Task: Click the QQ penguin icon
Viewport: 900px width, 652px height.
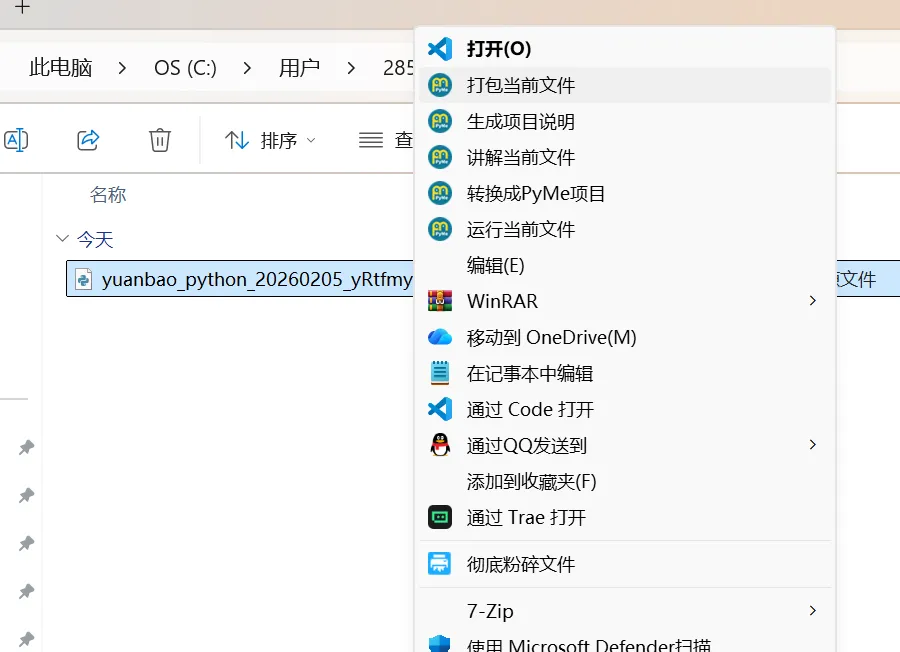Action: 440,445
